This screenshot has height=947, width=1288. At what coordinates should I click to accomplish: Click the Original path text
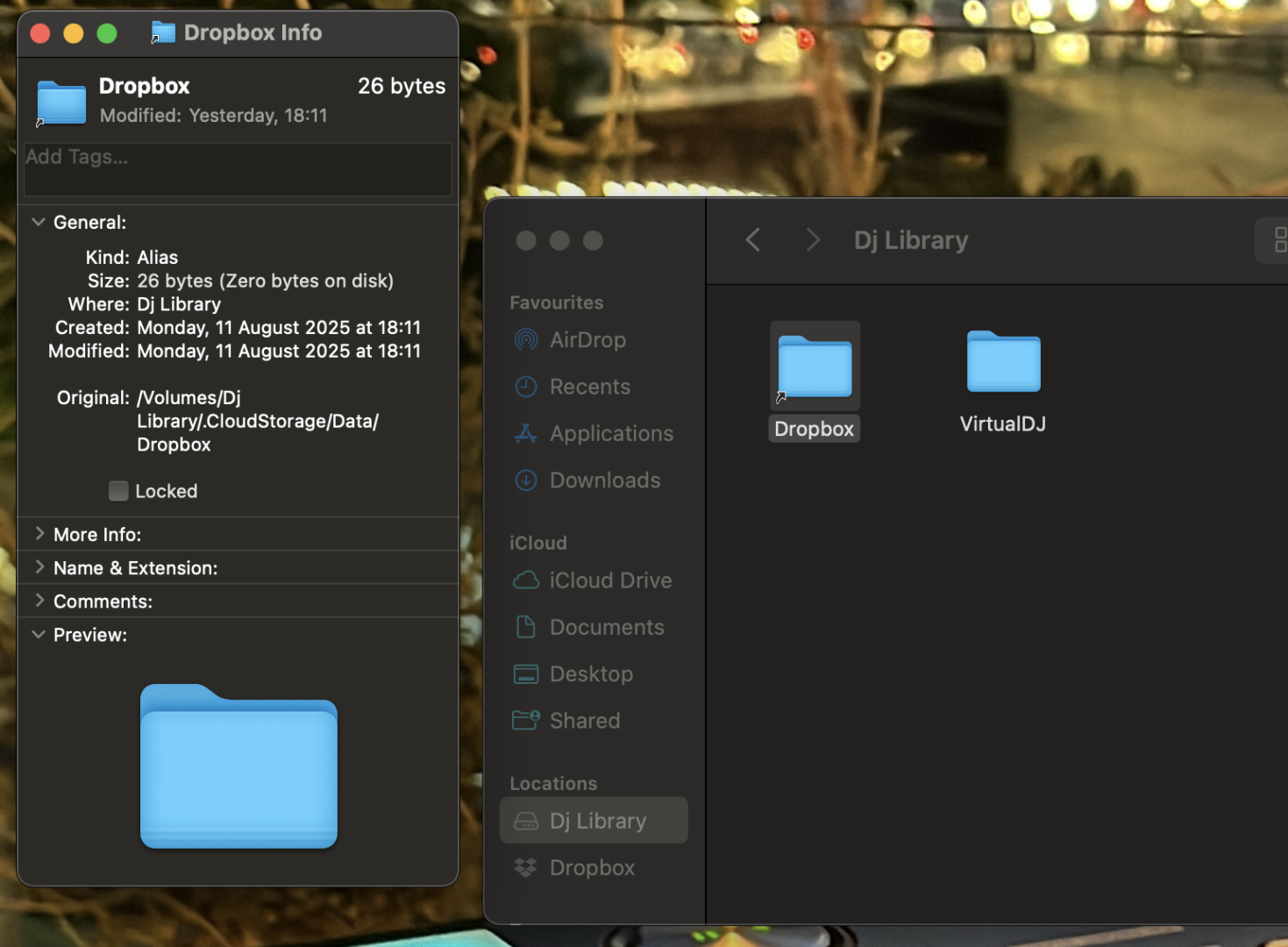coord(258,421)
